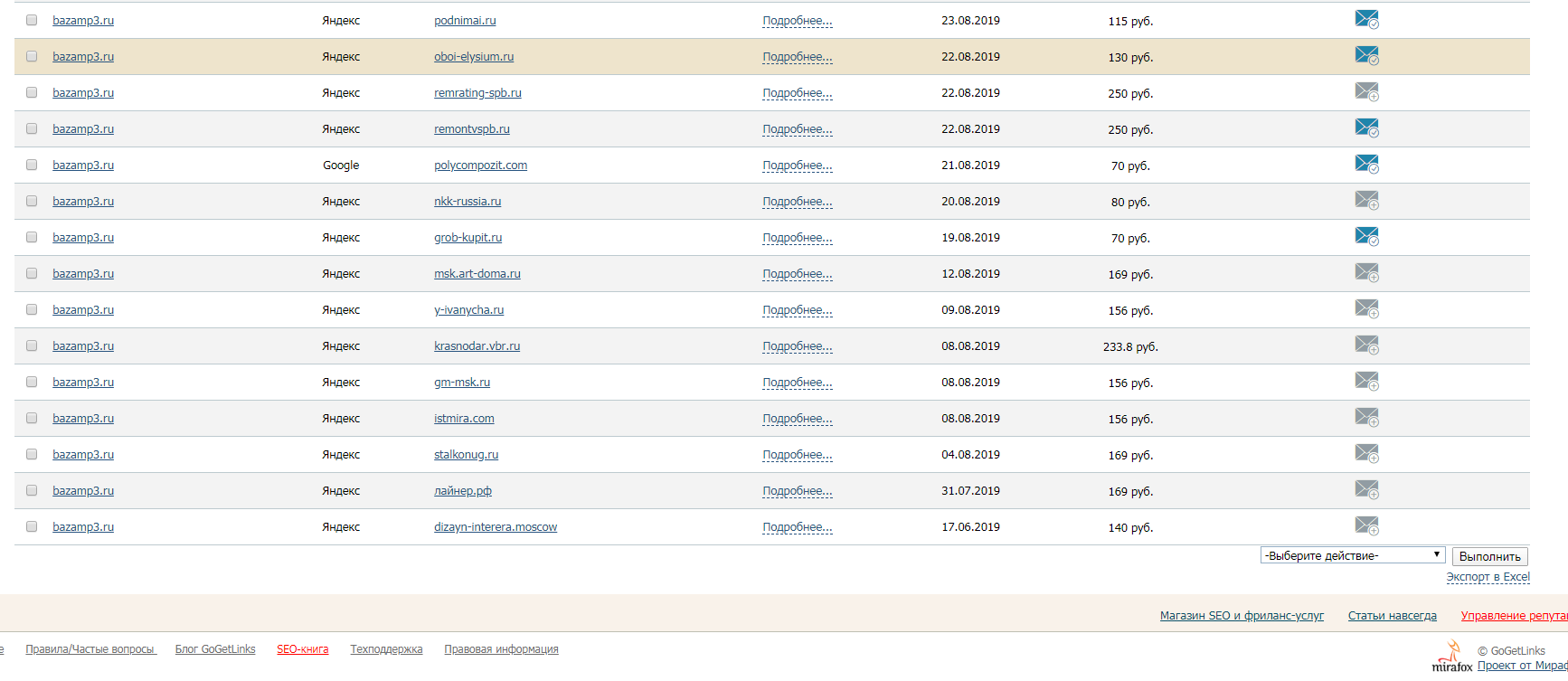
Task: Open message icon for dizayn-interera.moscow row
Action: click(1366, 525)
